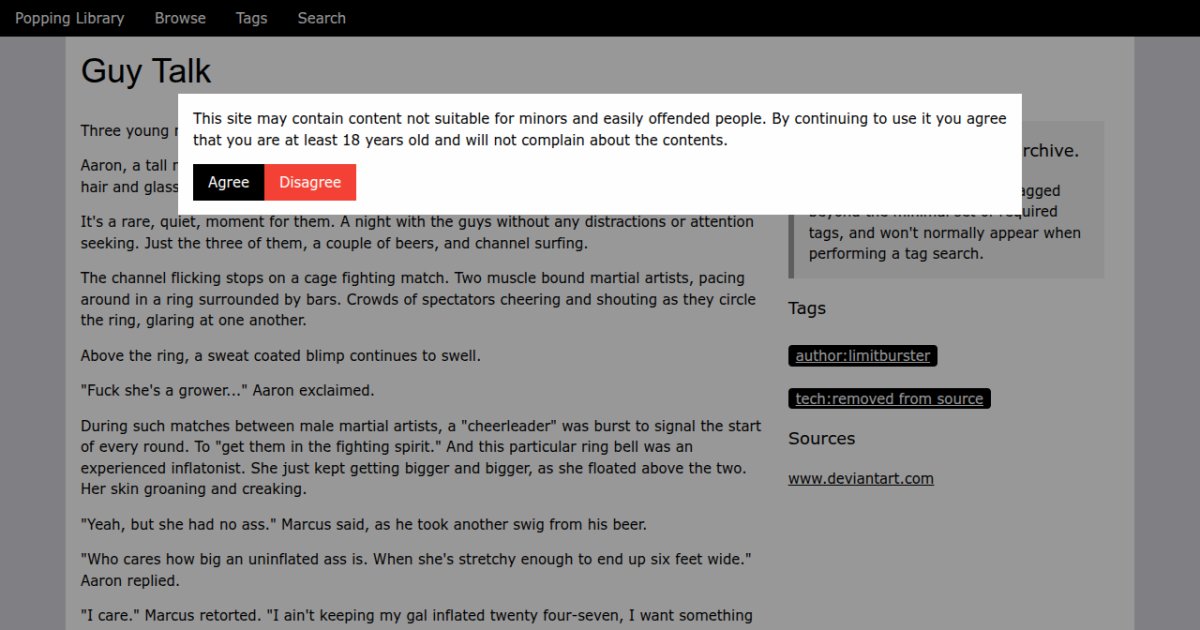Click the Tags heading in the sidebar
This screenshot has width=1200, height=630.
tap(806, 308)
